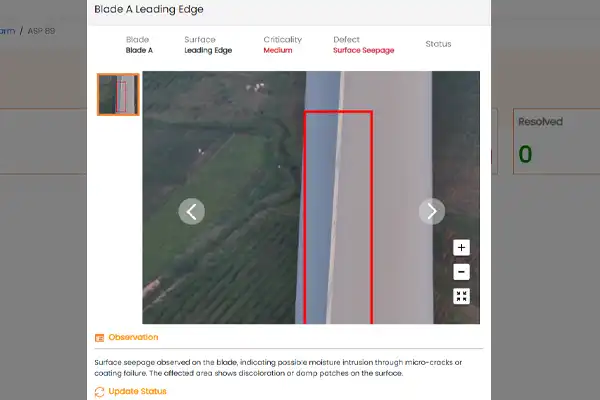Click the Blade A Leading Edge title

tap(149, 9)
